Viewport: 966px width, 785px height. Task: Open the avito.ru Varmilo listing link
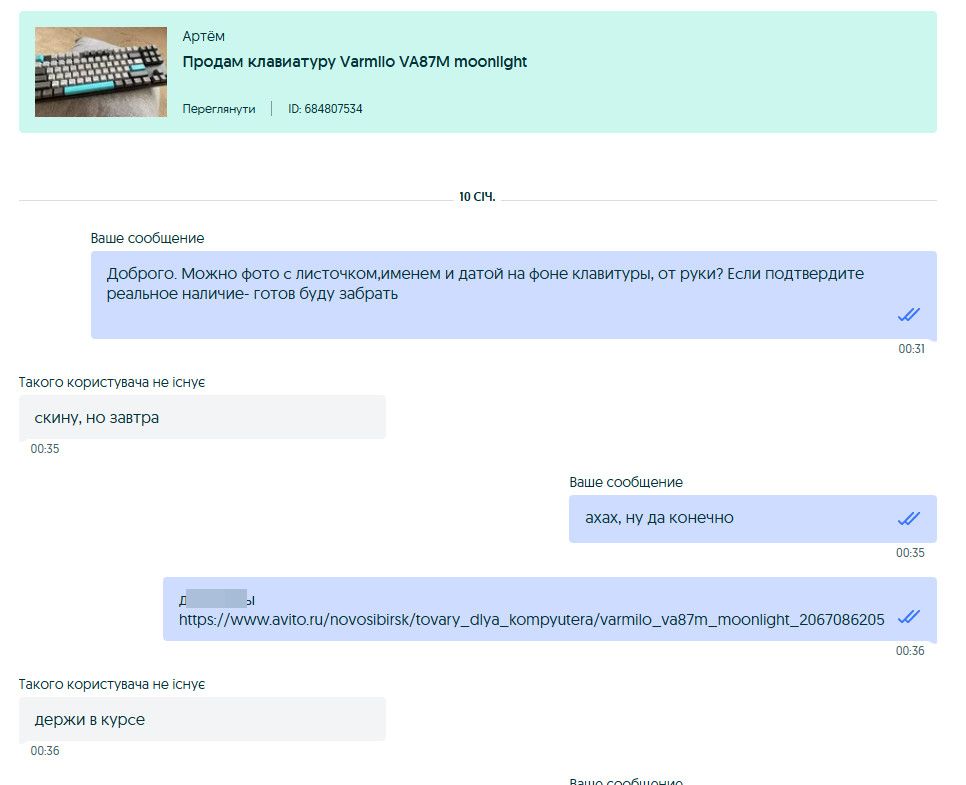(x=532, y=619)
